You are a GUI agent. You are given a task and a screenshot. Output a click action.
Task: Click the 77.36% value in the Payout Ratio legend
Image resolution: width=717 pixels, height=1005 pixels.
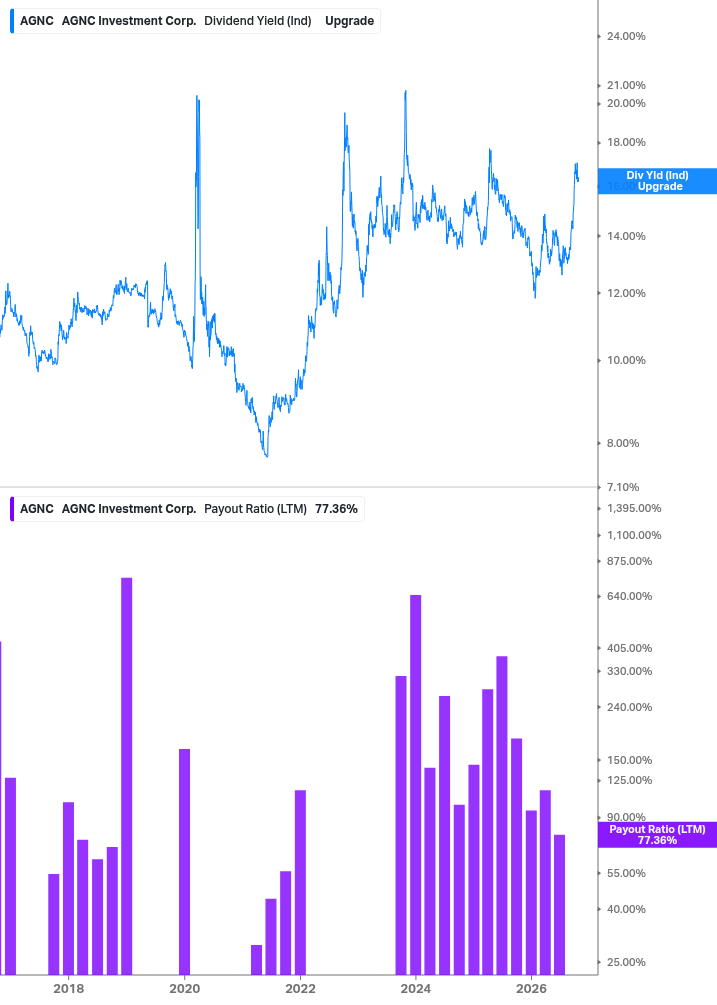pyautogui.click(x=336, y=509)
